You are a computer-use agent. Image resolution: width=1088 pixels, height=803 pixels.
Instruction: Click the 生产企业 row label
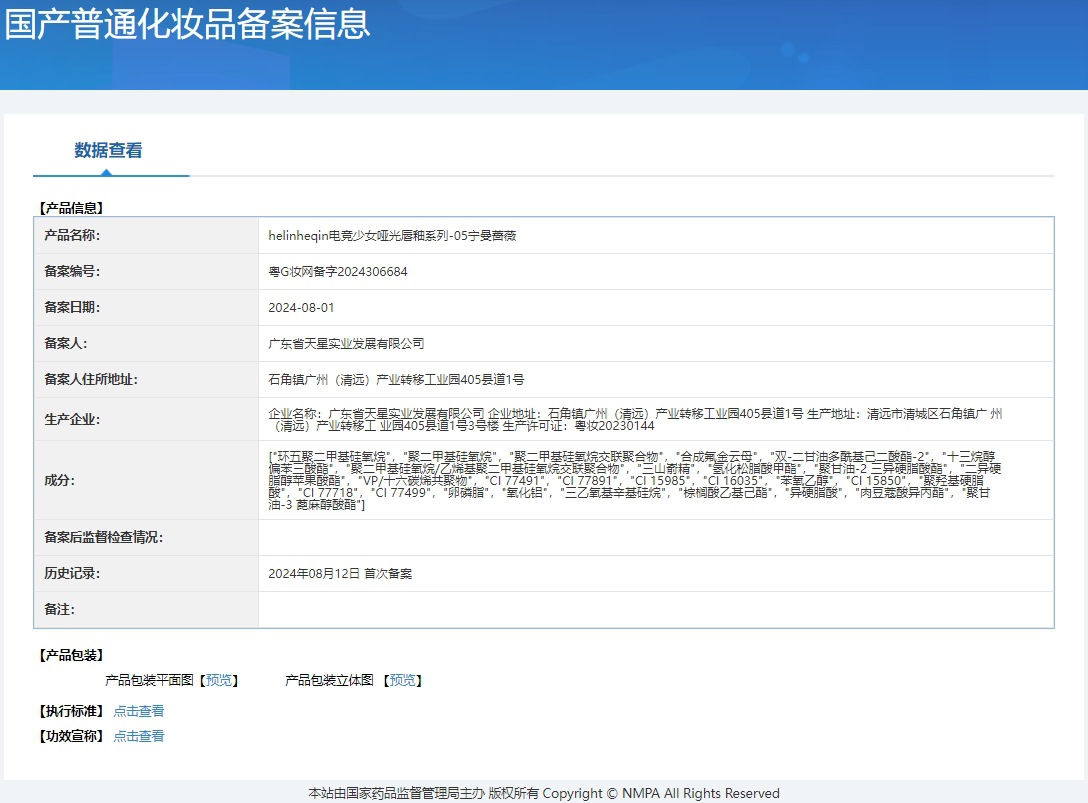(x=72, y=419)
